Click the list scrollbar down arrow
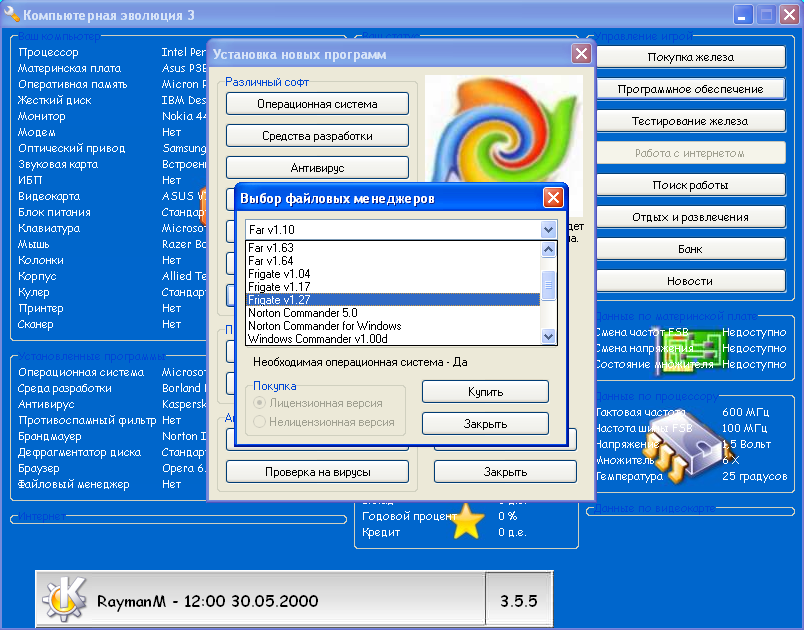 point(548,337)
